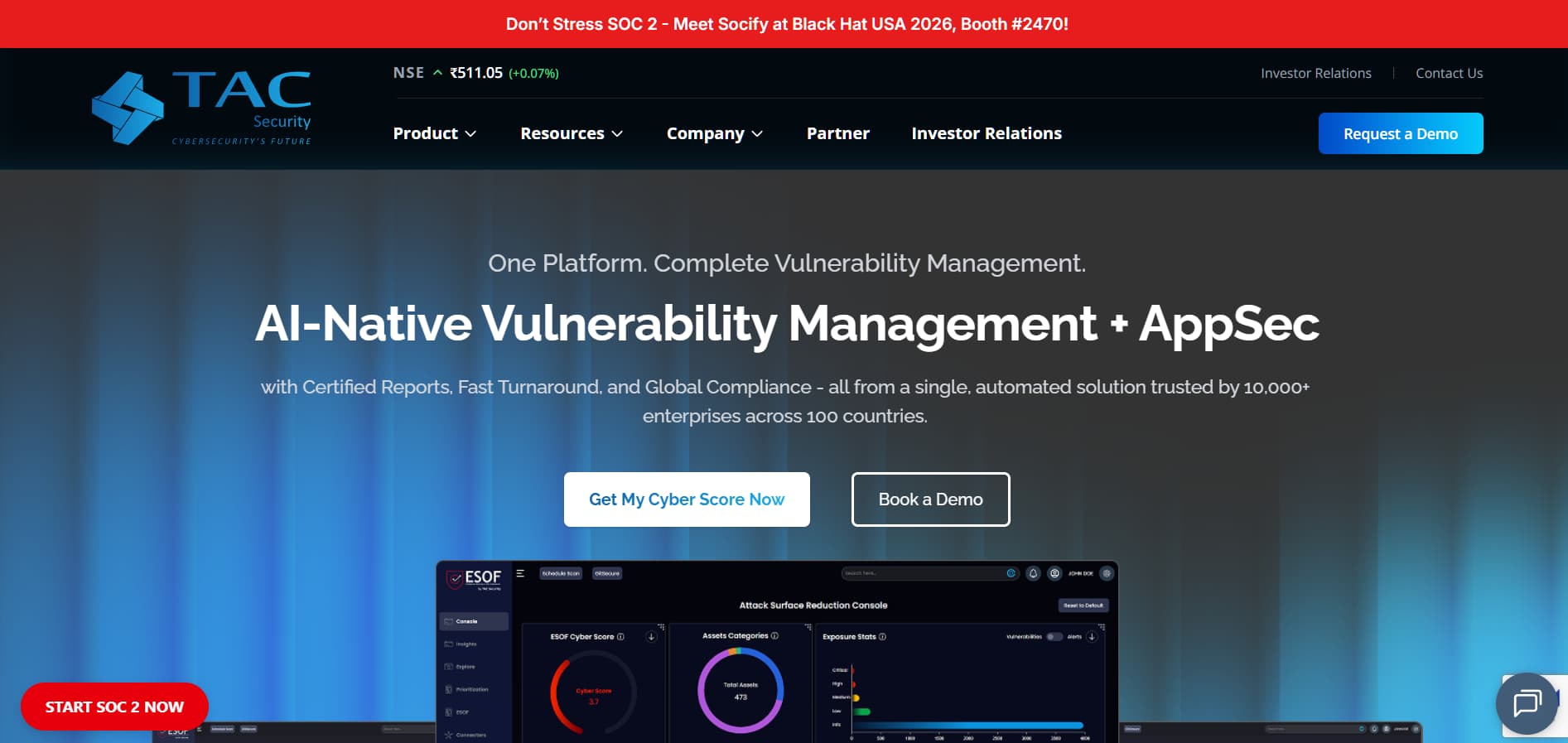Click Get My Cyber Score Now
This screenshot has width=1568, height=743.
(687, 499)
